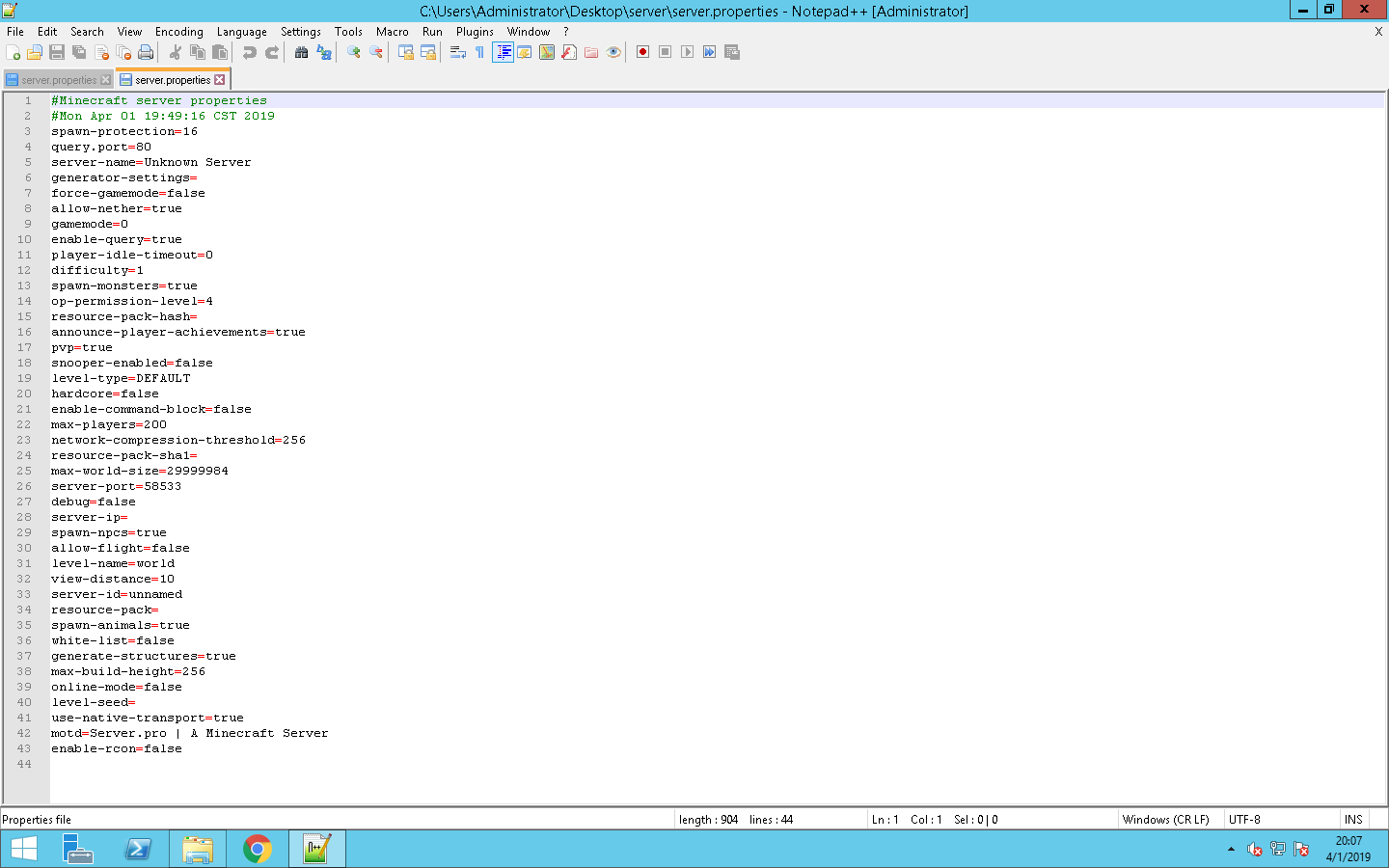Click line 'max-players=200'
The width and height of the screenshot is (1389, 868).
point(109,424)
